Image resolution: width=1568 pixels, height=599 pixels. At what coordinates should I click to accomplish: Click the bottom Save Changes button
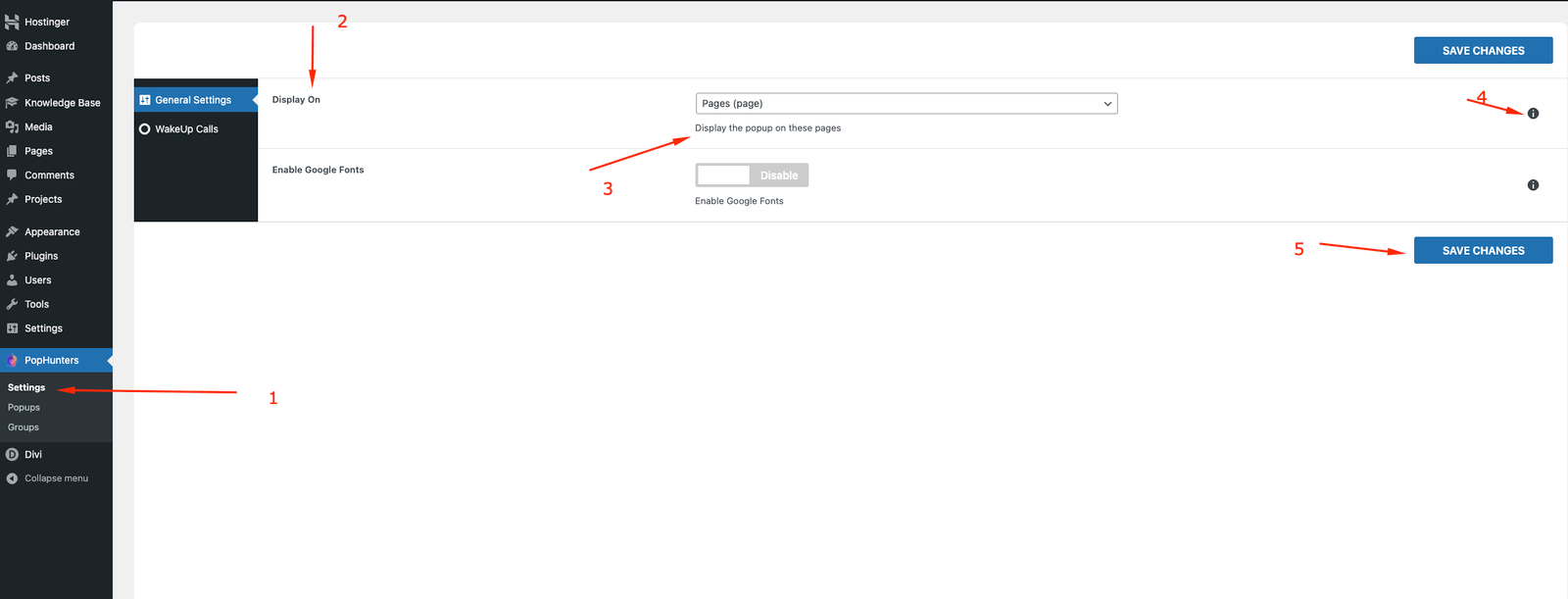pos(1483,251)
